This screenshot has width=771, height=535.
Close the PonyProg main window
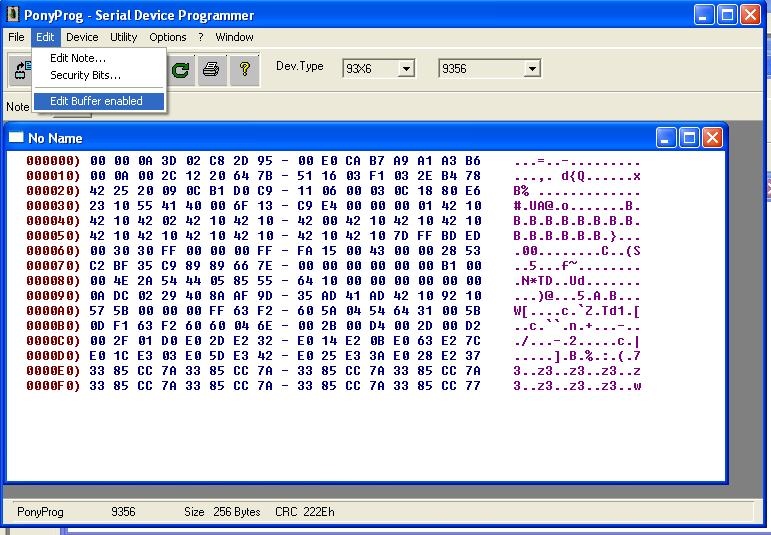(x=751, y=15)
